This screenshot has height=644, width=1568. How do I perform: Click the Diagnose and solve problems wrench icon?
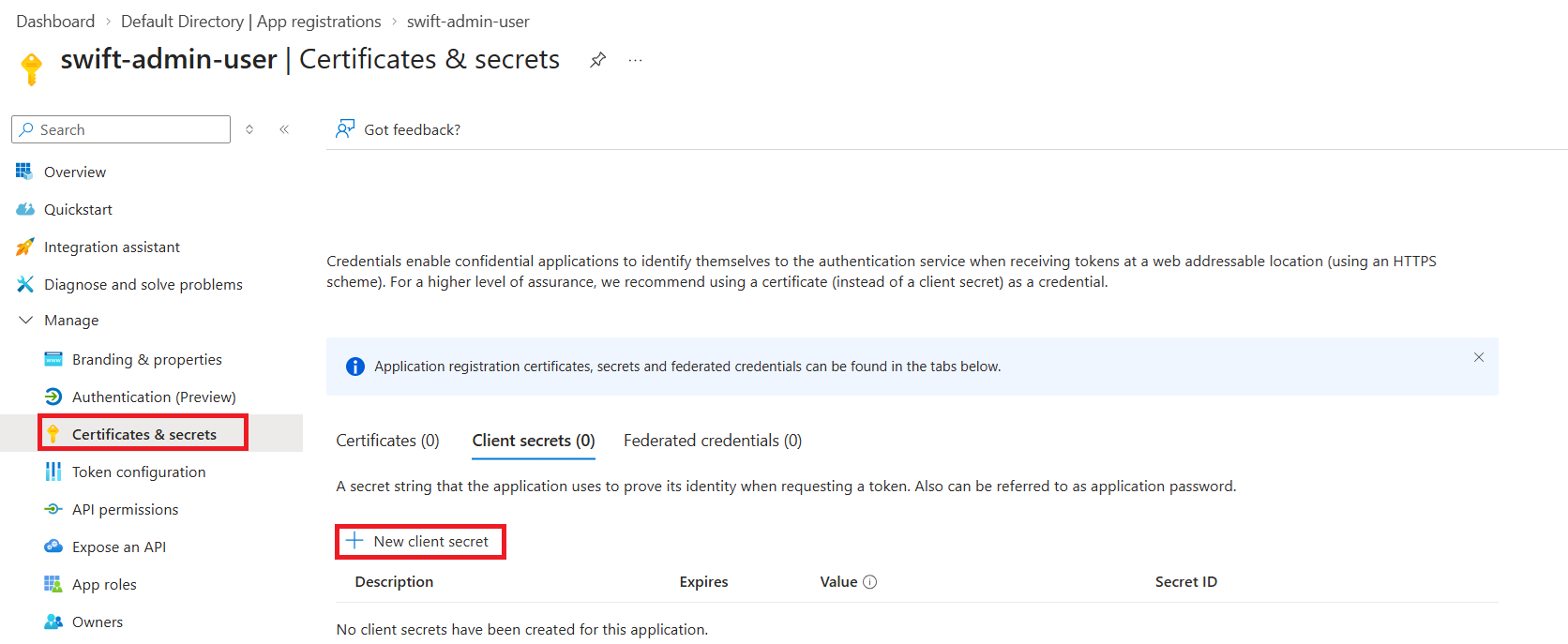[25, 284]
